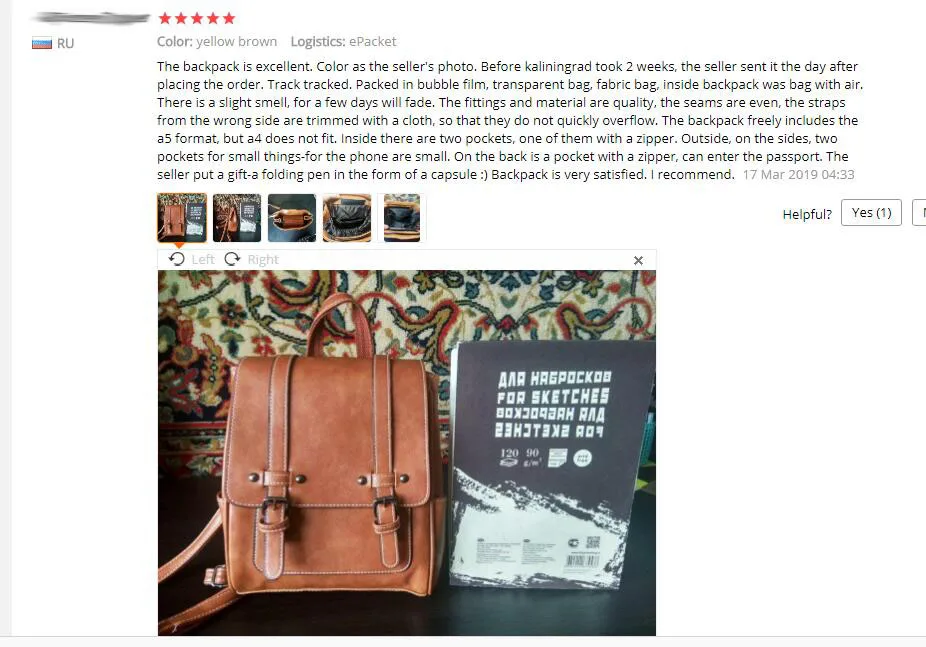
Task: Click the RU country label
Action: [66, 44]
